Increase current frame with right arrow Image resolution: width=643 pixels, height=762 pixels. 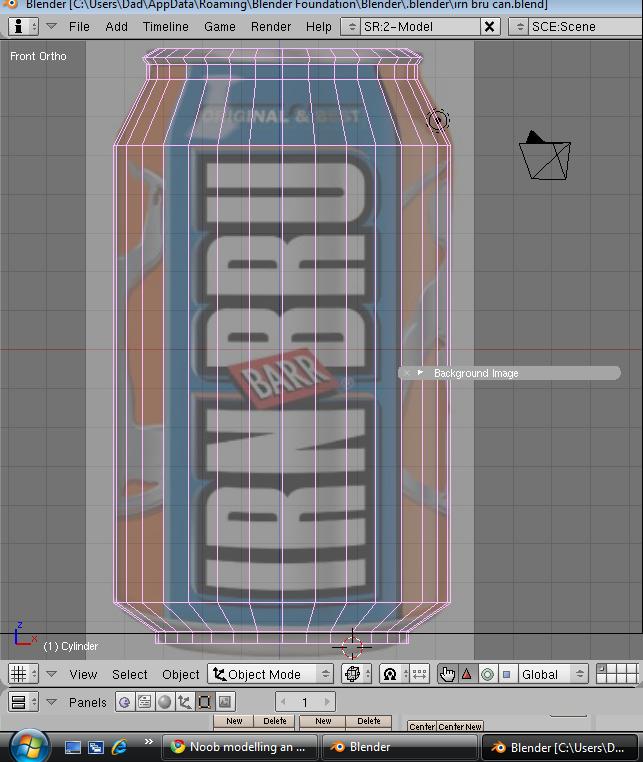pyautogui.click(x=327, y=702)
